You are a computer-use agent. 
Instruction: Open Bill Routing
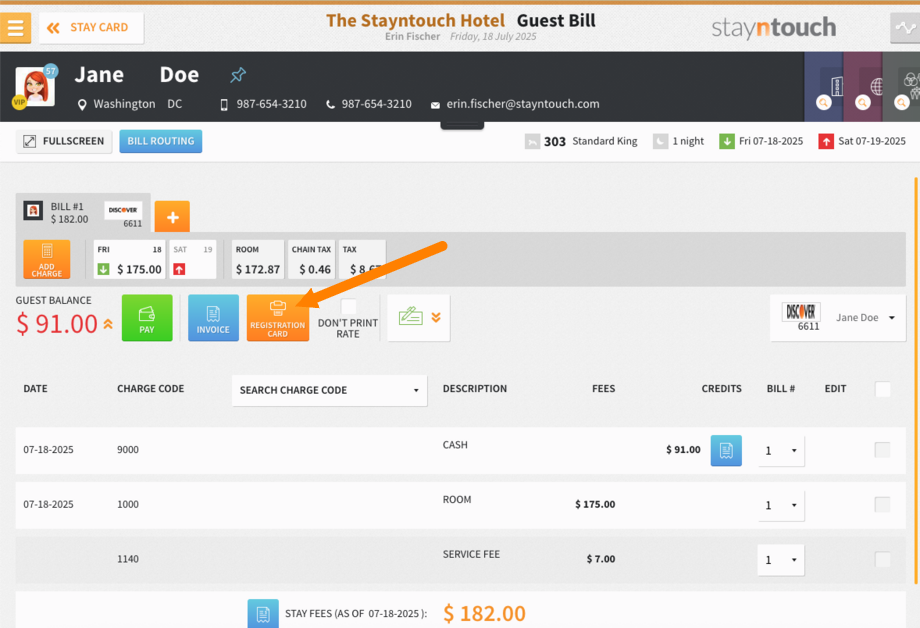pos(161,141)
